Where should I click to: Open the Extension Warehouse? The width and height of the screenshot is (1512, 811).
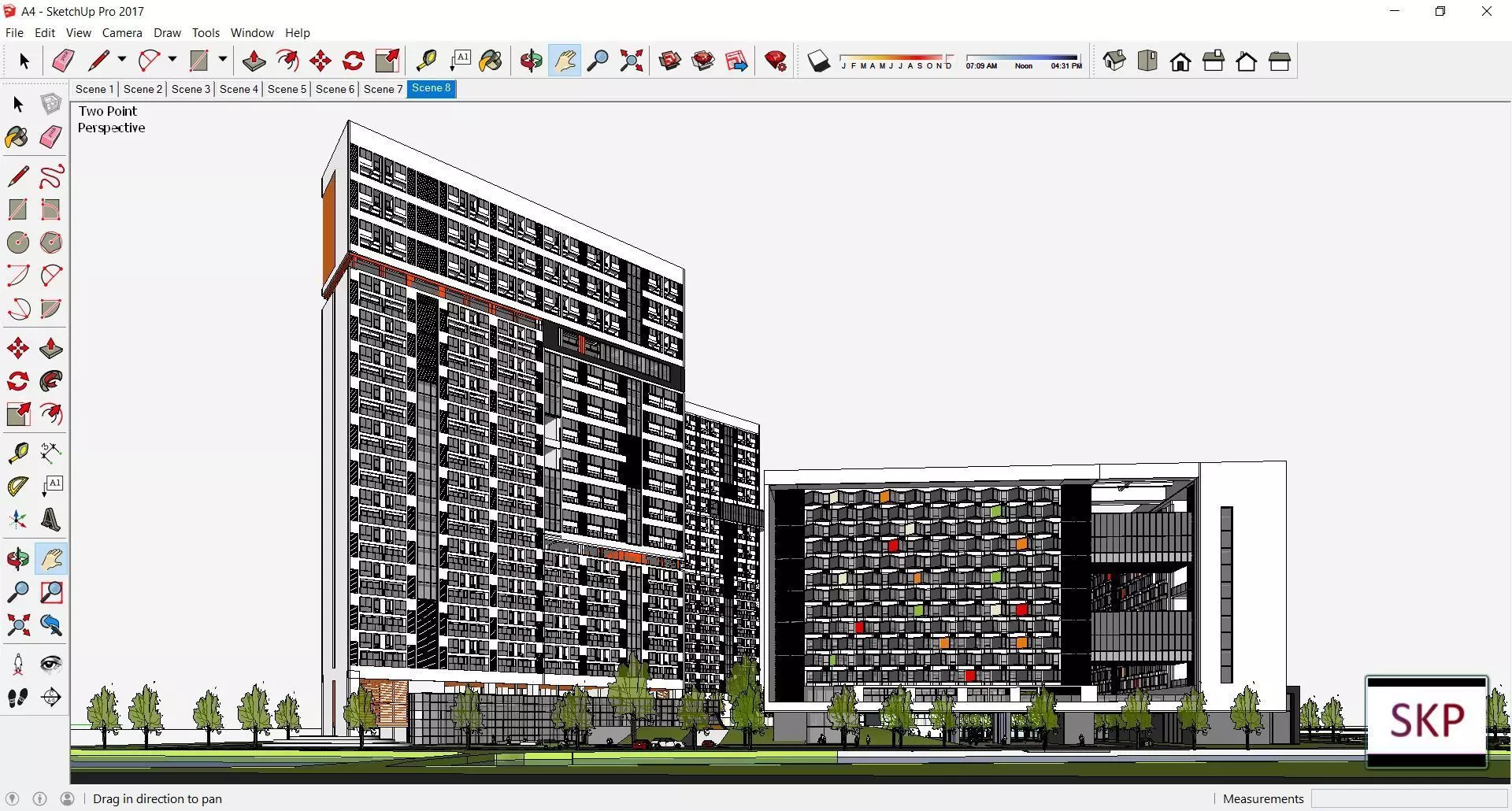point(703,61)
